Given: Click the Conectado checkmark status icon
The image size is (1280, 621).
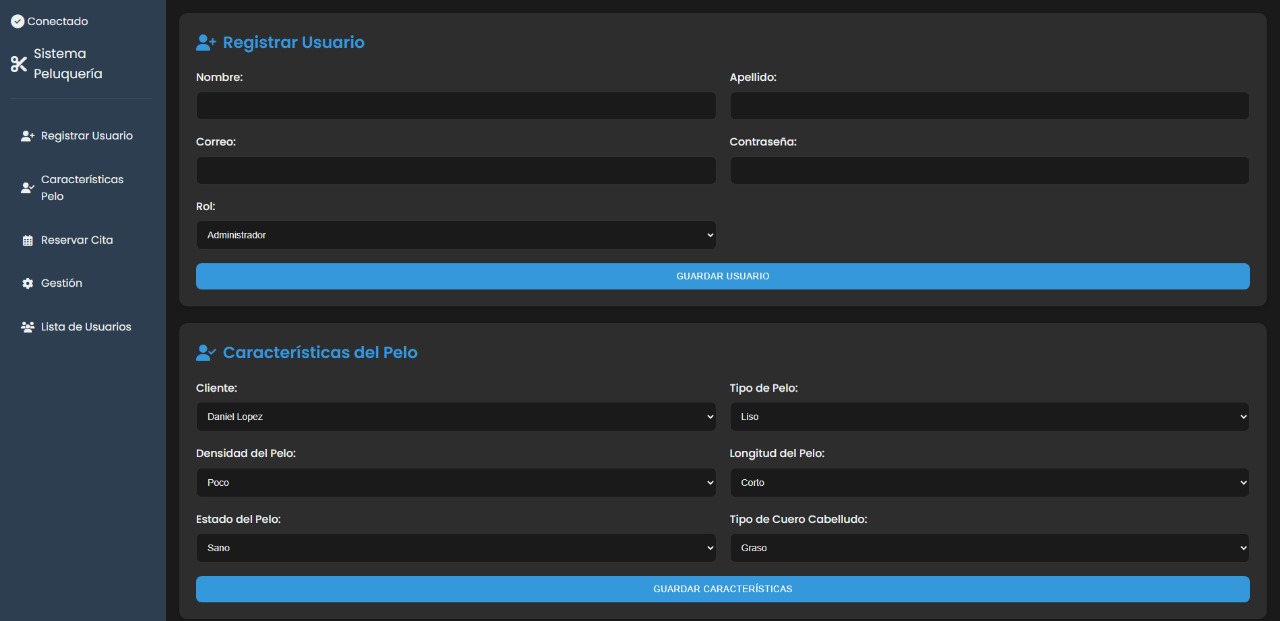Looking at the screenshot, I should 17,21.
